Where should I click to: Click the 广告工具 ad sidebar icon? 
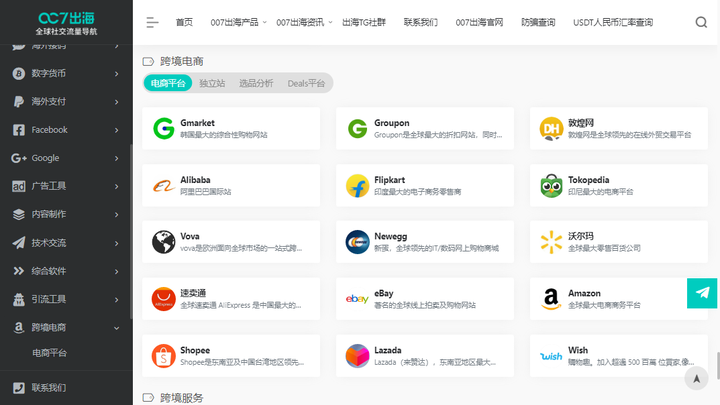18,186
